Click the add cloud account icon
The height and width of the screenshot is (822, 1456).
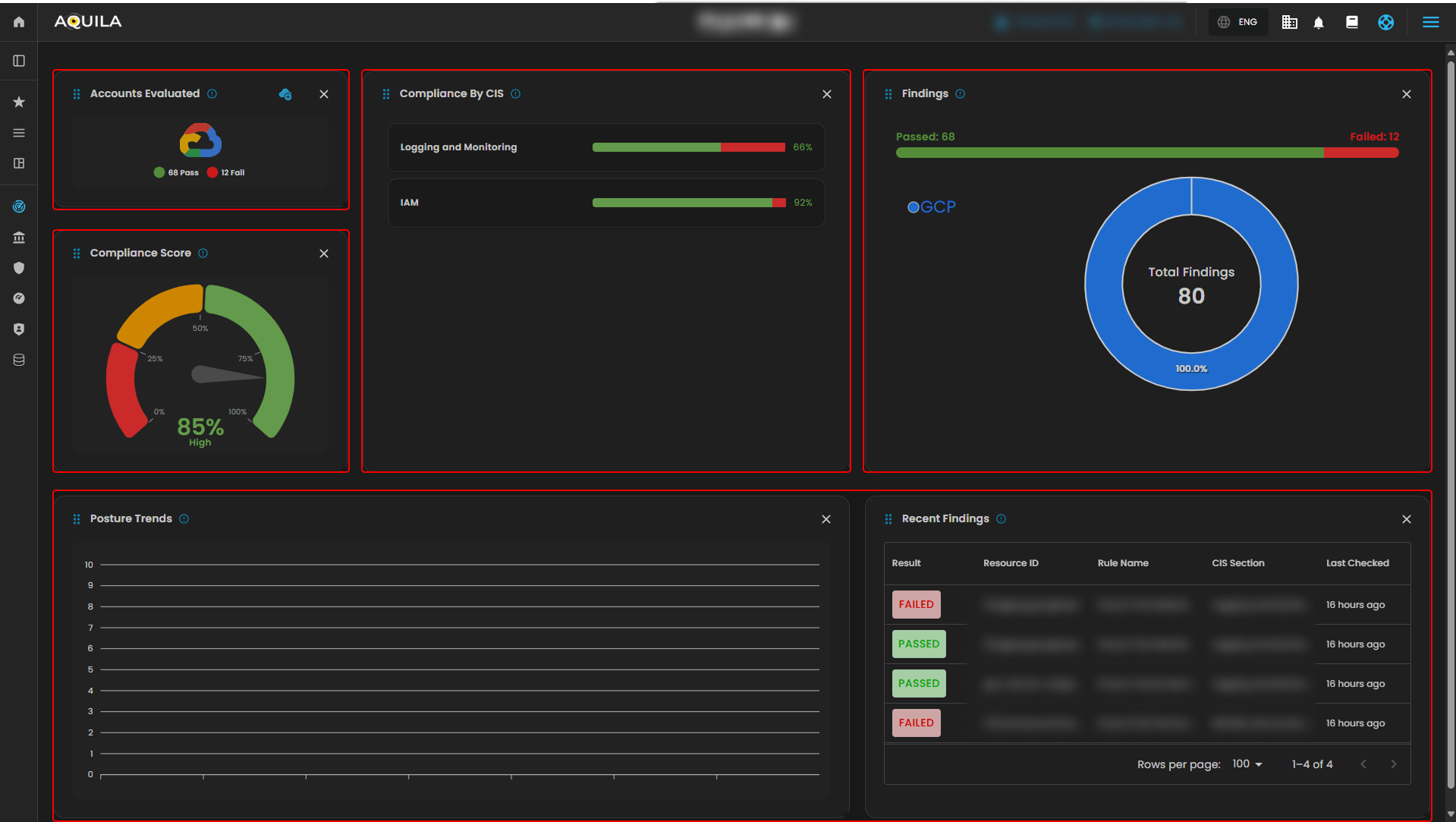[x=285, y=94]
